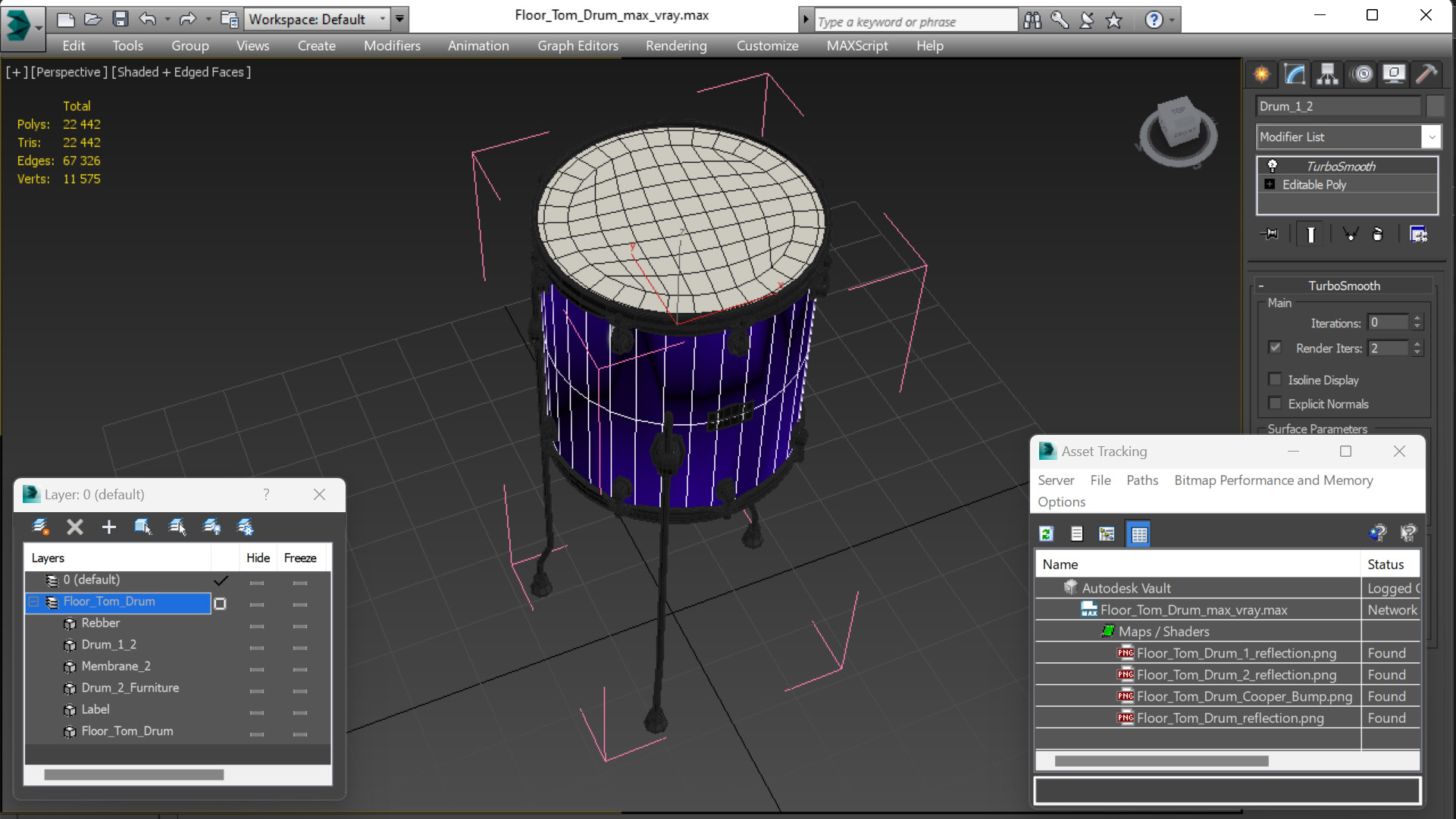Increase Iterations spinner value
This screenshot has height=819, width=1456.
point(1417,318)
